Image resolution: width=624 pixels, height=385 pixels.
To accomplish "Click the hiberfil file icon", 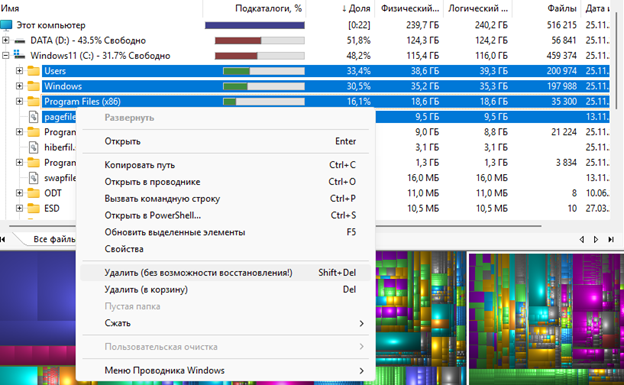I will pyautogui.click(x=34, y=147).
